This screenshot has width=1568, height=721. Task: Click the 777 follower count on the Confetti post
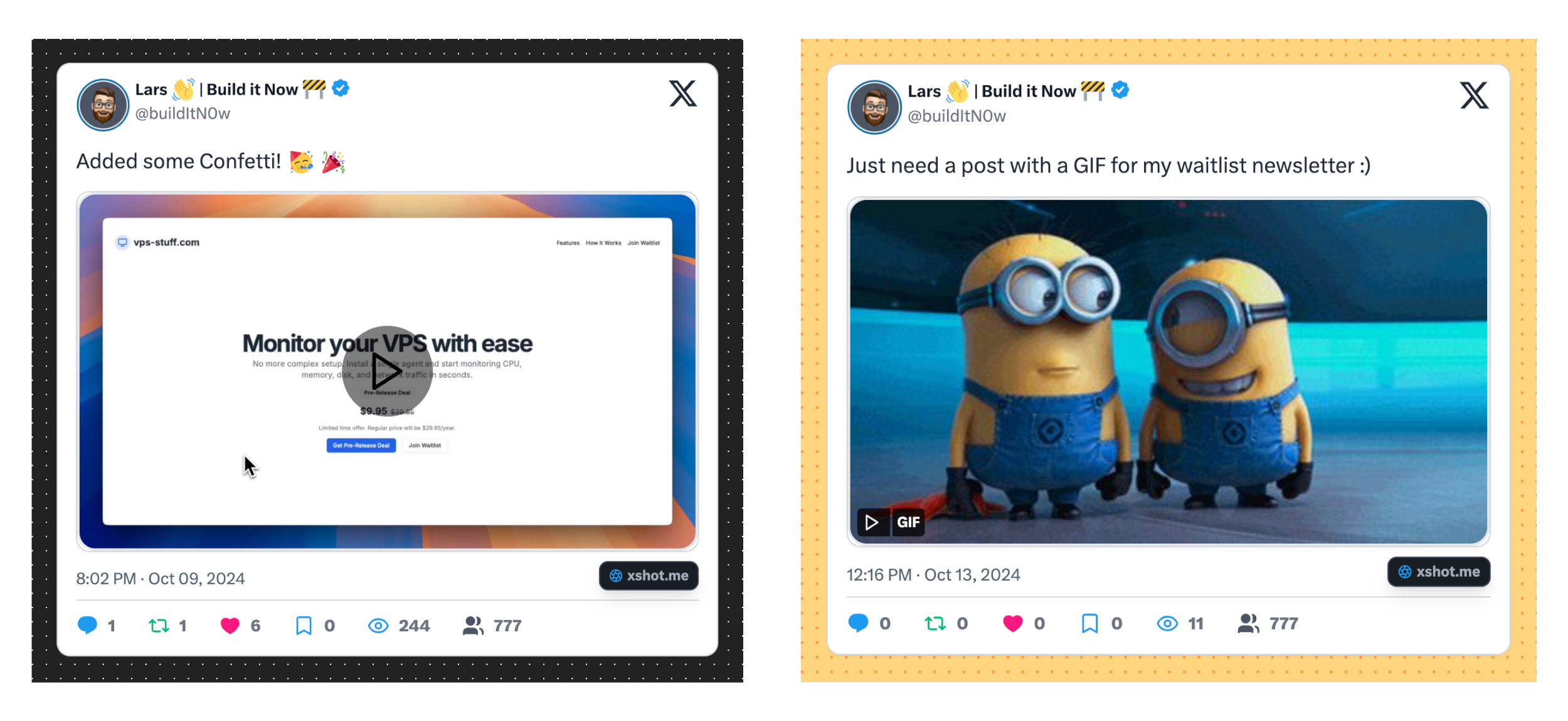507,626
